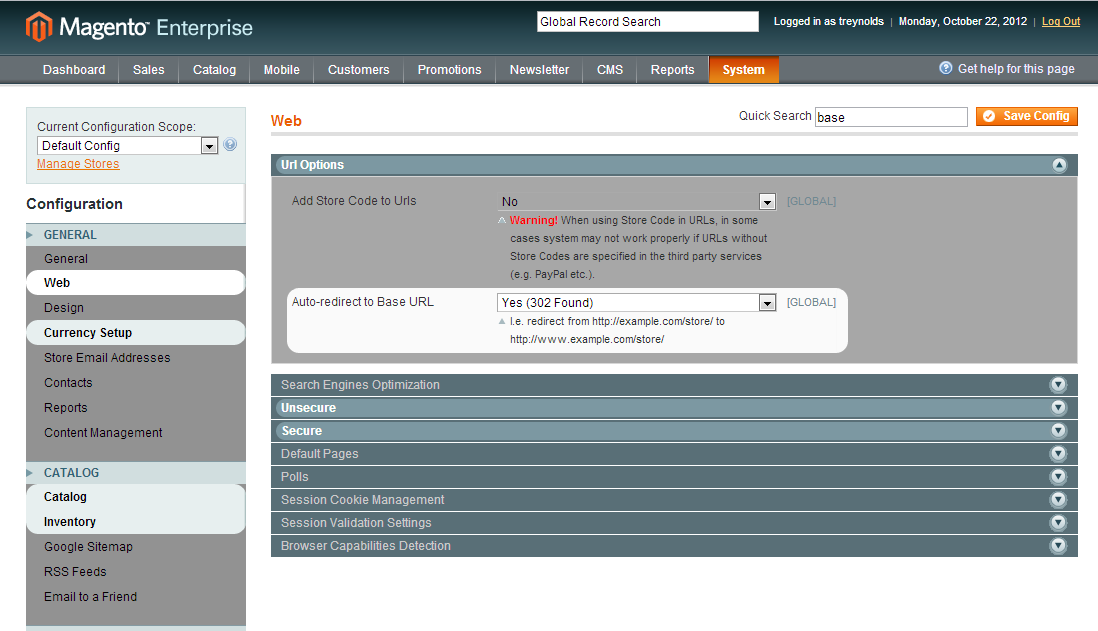Click Get help for this page

(x=1015, y=69)
